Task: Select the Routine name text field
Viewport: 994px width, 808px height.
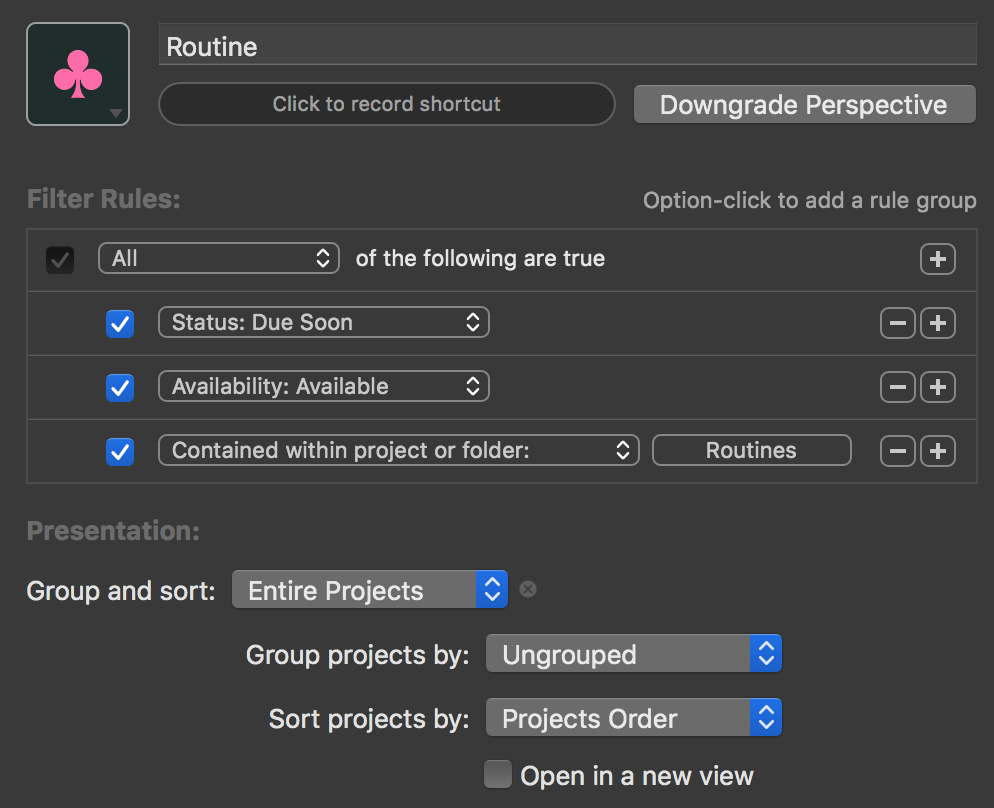Action: point(567,44)
